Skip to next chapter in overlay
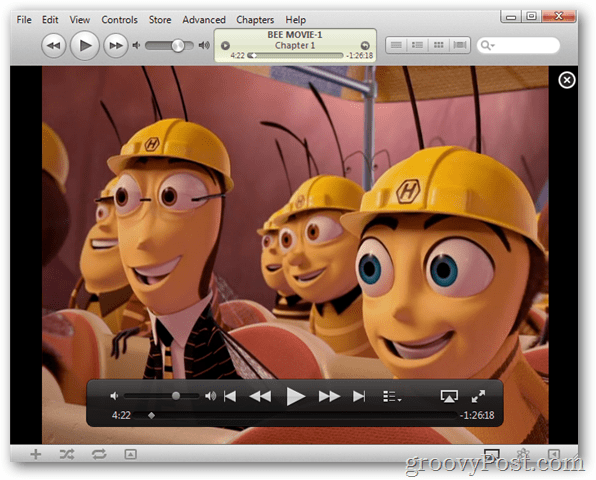596x480 pixels. pyautogui.click(x=359, y=396)
